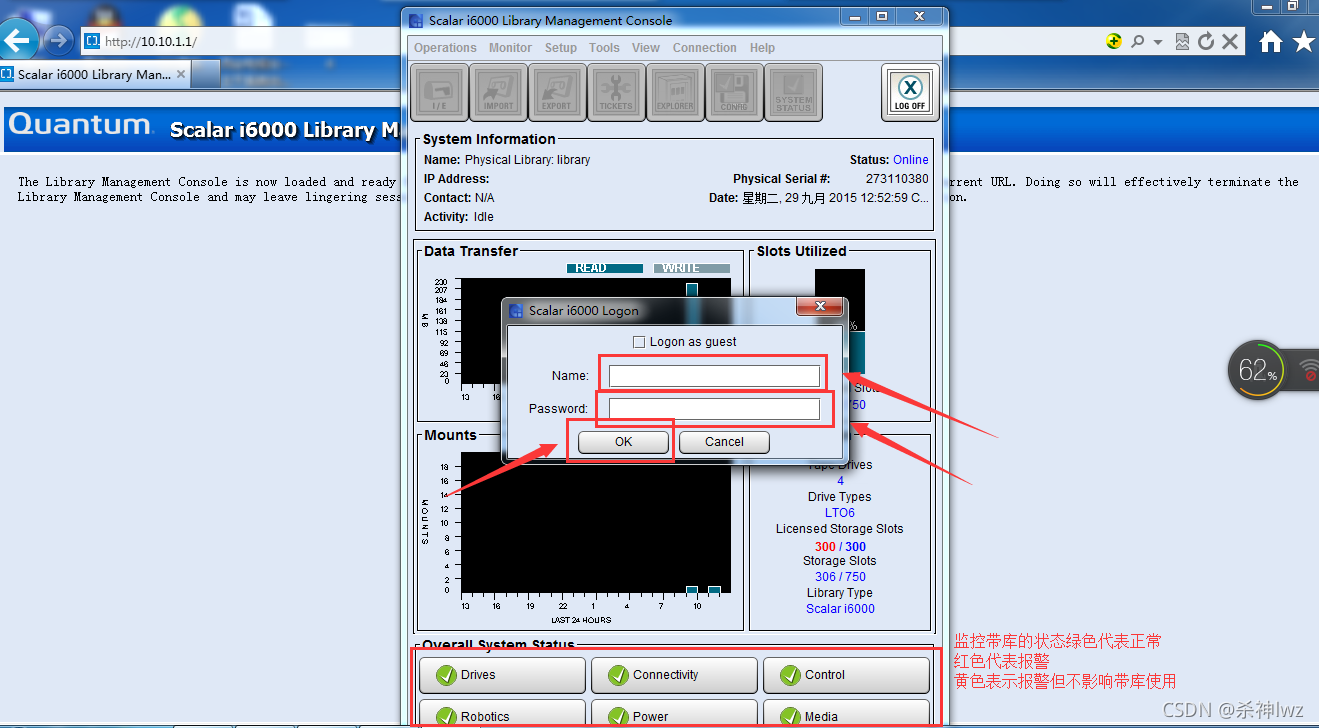1319x728 pixels.
Task: Open the address bar search dropdown arrow
Action: point(1158,42)
